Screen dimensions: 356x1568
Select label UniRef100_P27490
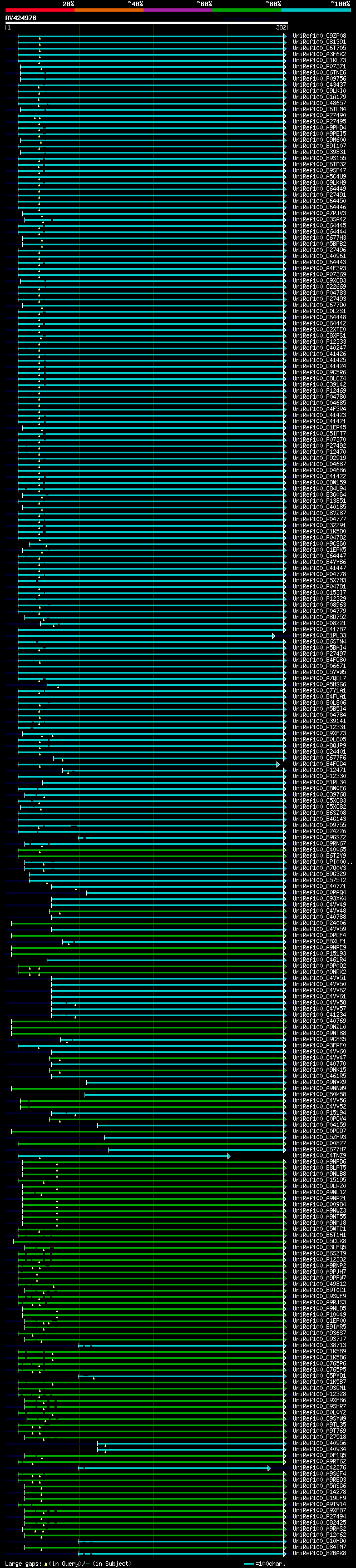[319, 115]
